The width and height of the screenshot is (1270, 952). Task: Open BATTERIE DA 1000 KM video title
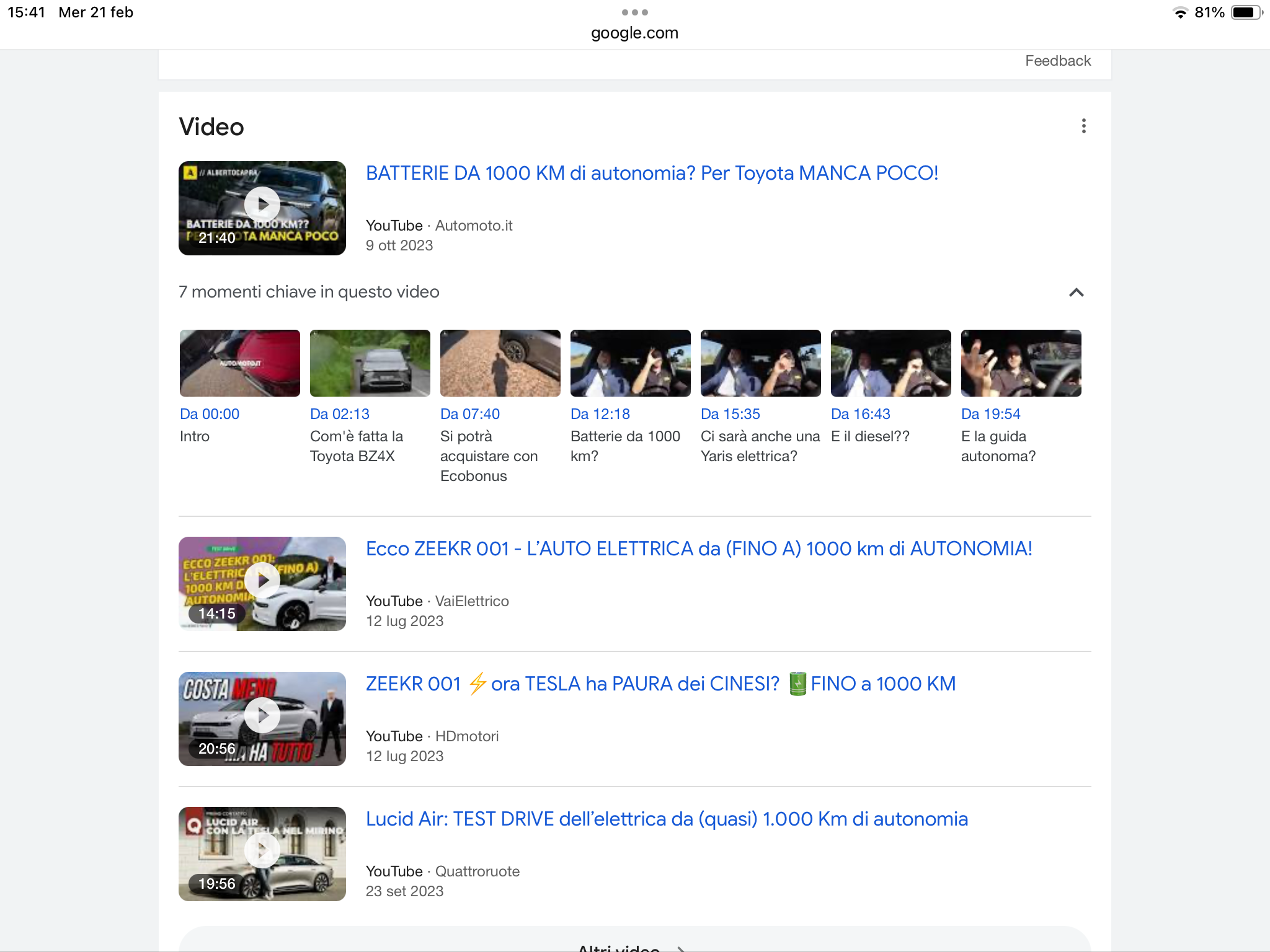651,174
